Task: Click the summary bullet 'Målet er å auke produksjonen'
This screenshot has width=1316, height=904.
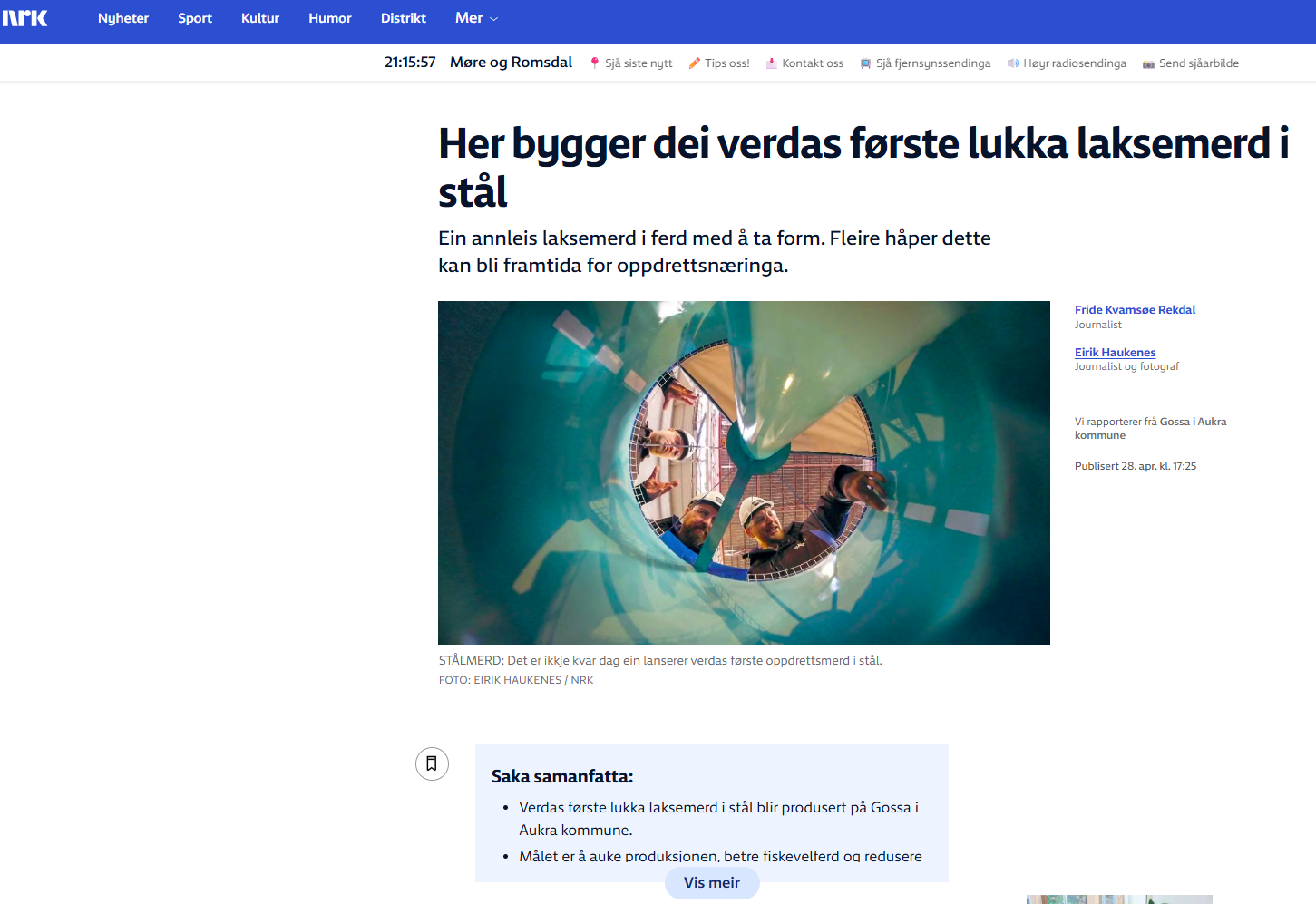Action: point(720,856)
